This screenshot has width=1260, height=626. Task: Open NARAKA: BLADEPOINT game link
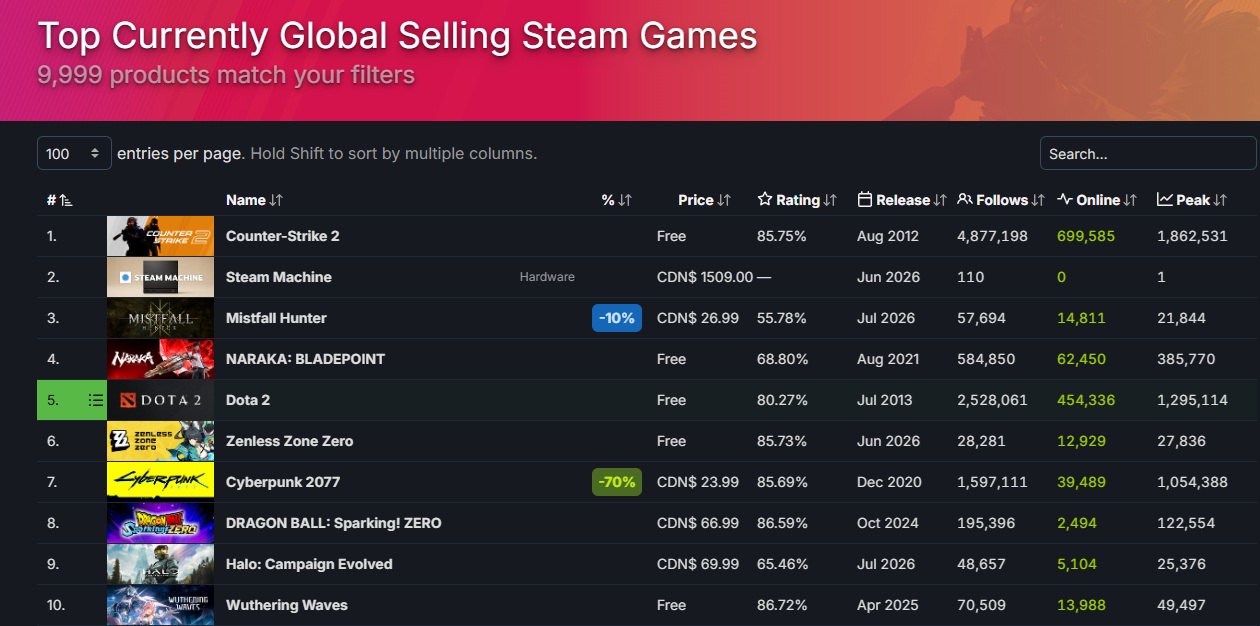305,359
